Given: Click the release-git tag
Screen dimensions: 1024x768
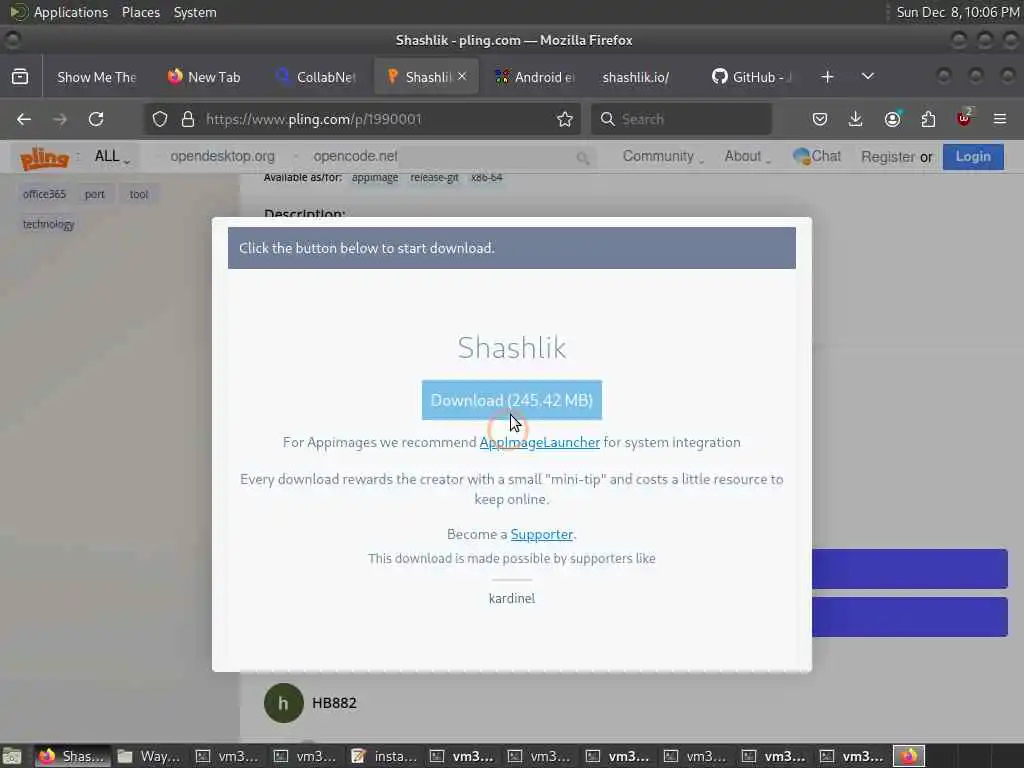Looking at the screenshot, I should coord(434,178).
